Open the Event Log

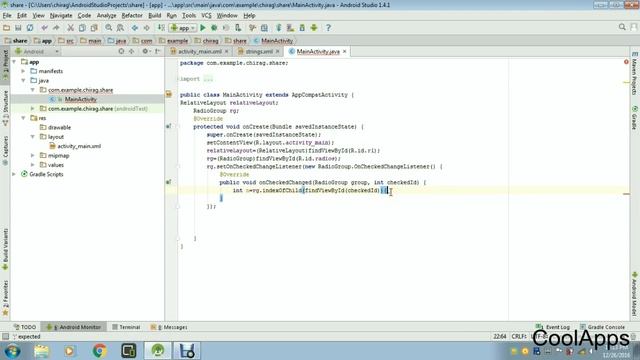(x=553, y=327)
